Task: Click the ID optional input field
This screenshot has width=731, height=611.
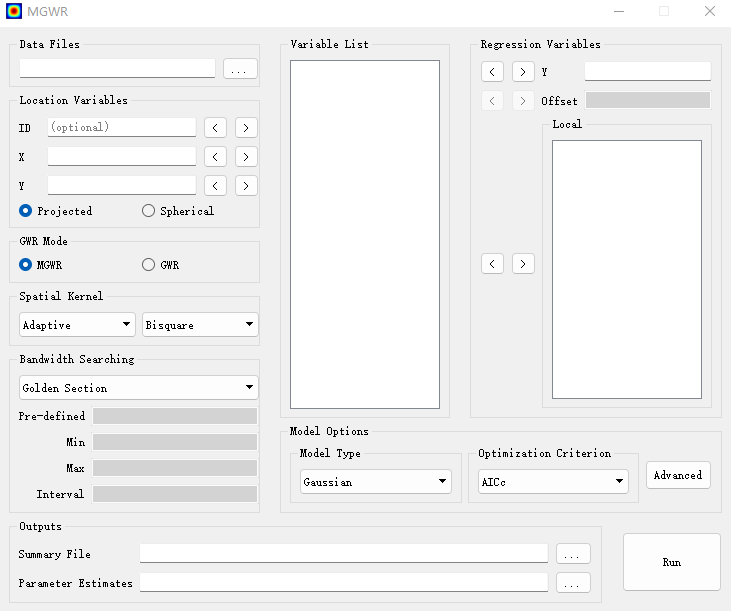Action: [122, 127]
